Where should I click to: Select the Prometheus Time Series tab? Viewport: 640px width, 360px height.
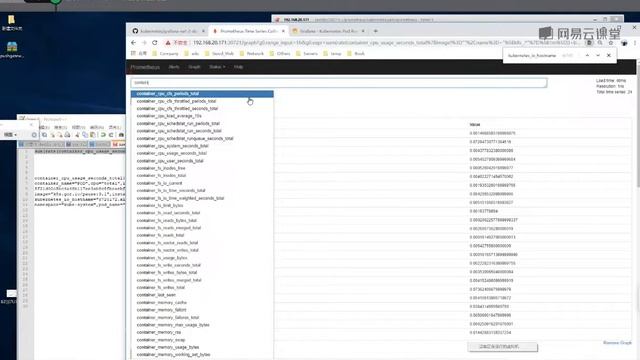[248, 31]
